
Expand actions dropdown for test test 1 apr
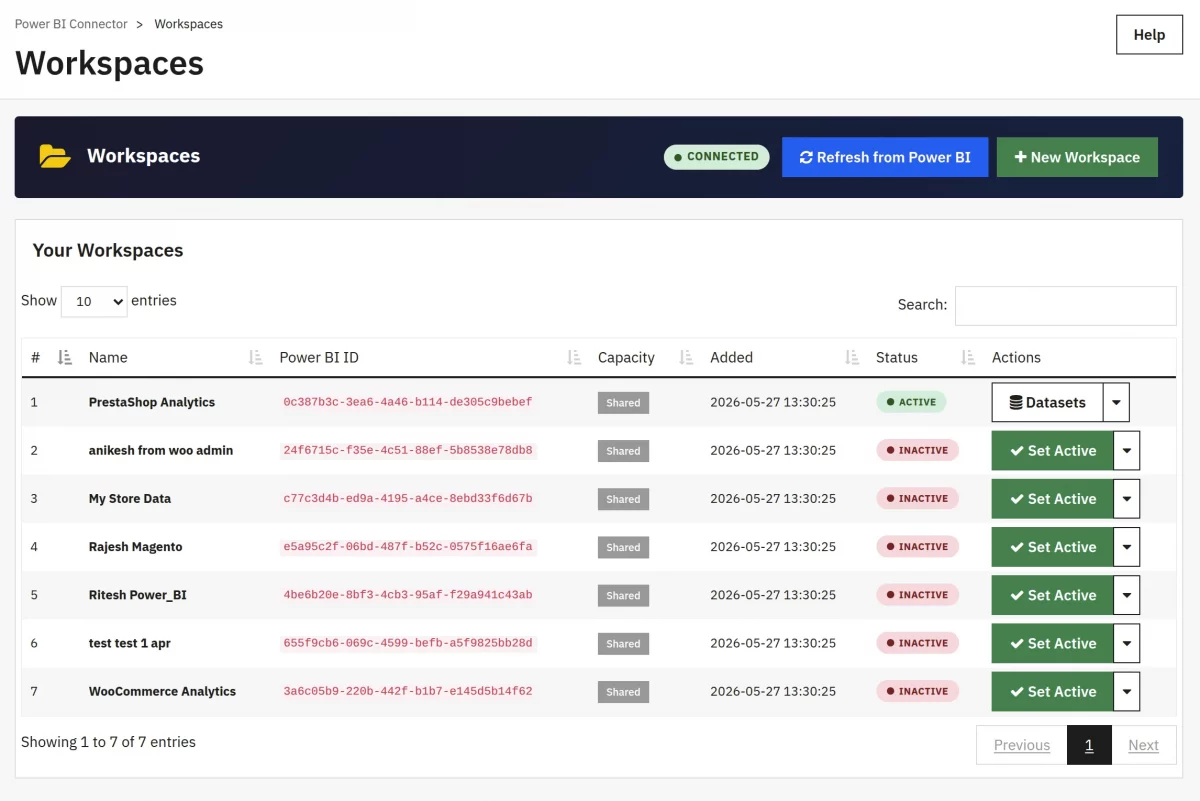(1126, 643)
